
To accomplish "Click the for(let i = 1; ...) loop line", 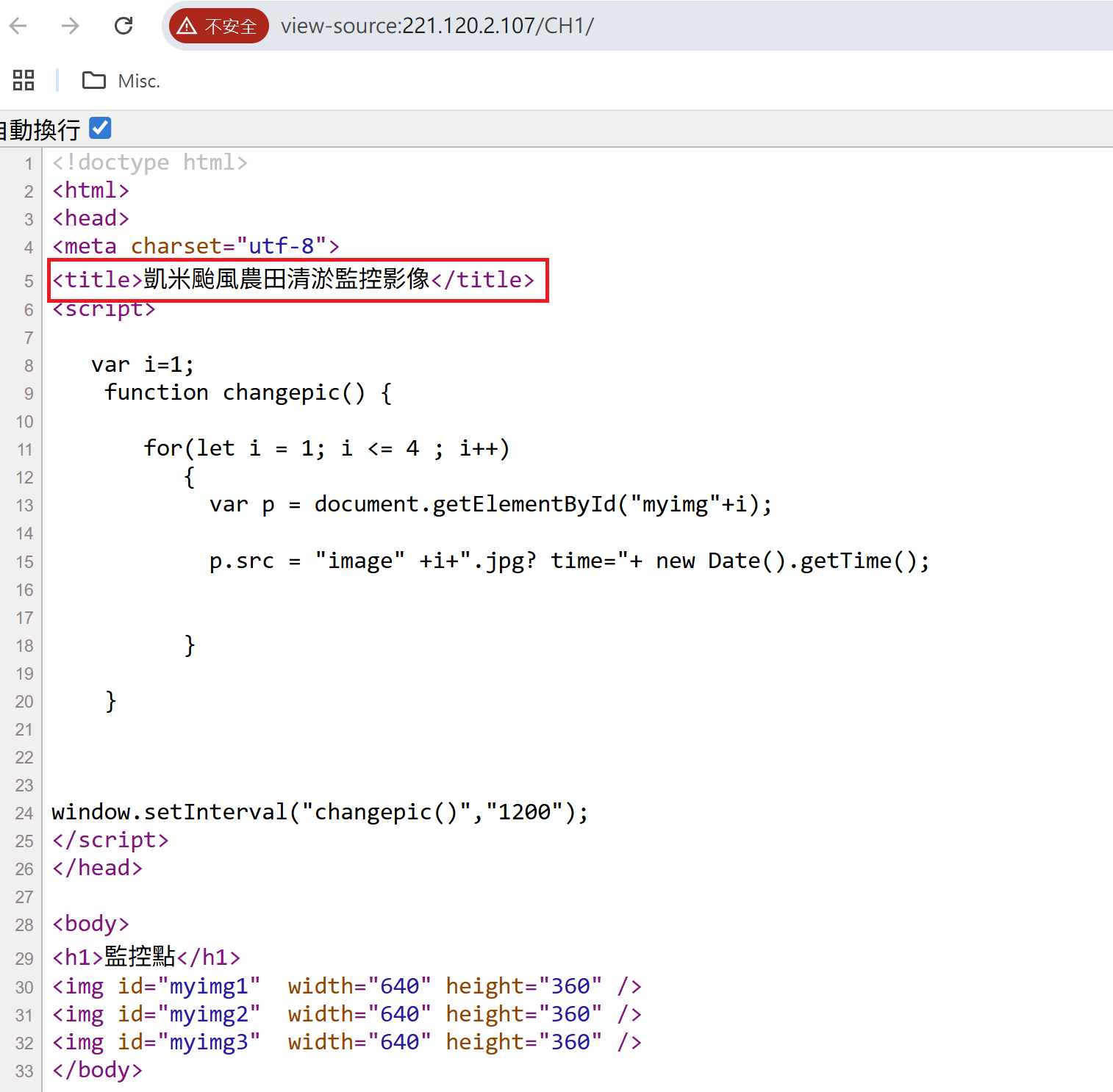I will tap(327, 448).
